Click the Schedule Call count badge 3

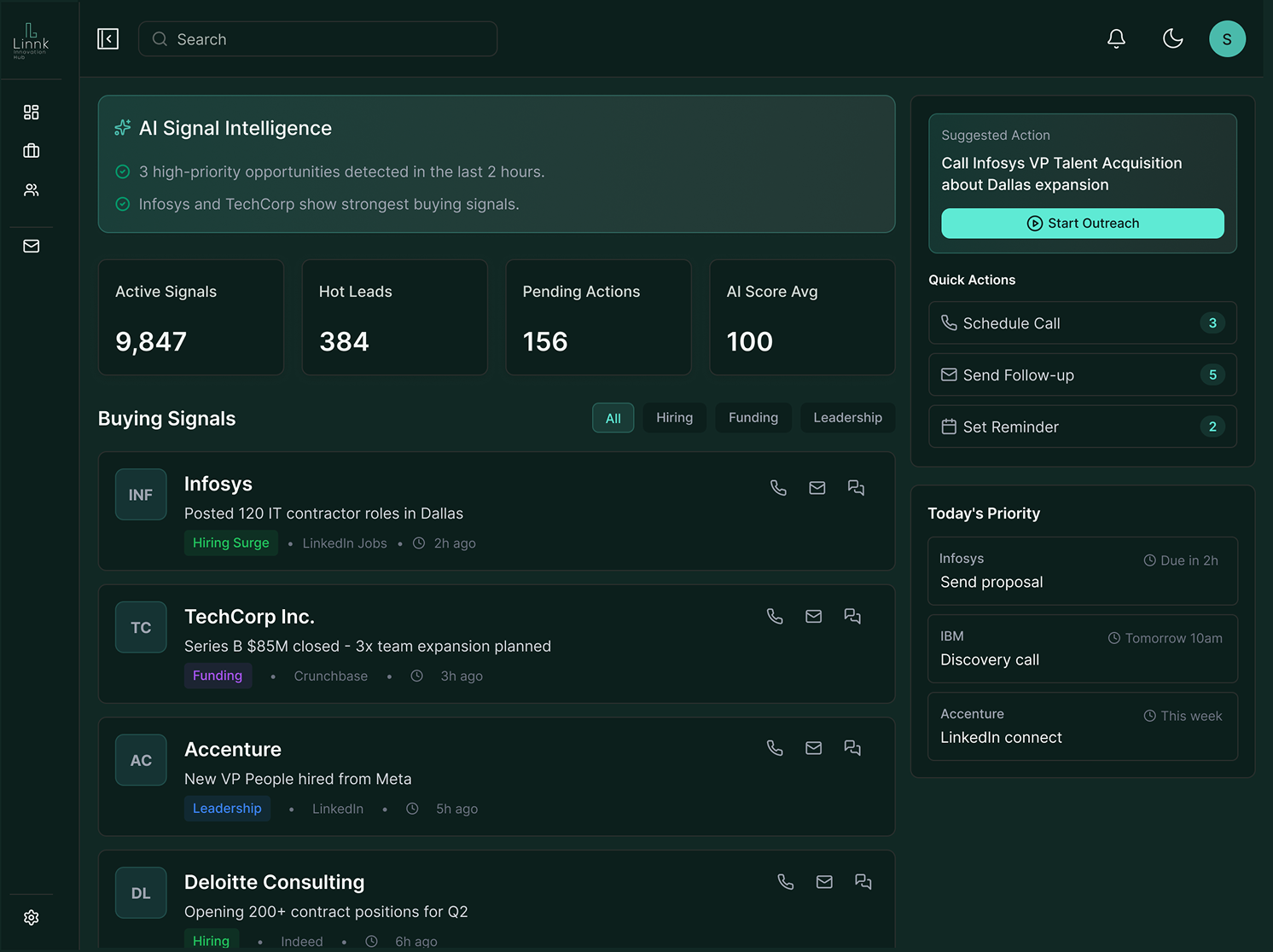pos(1212,323)
